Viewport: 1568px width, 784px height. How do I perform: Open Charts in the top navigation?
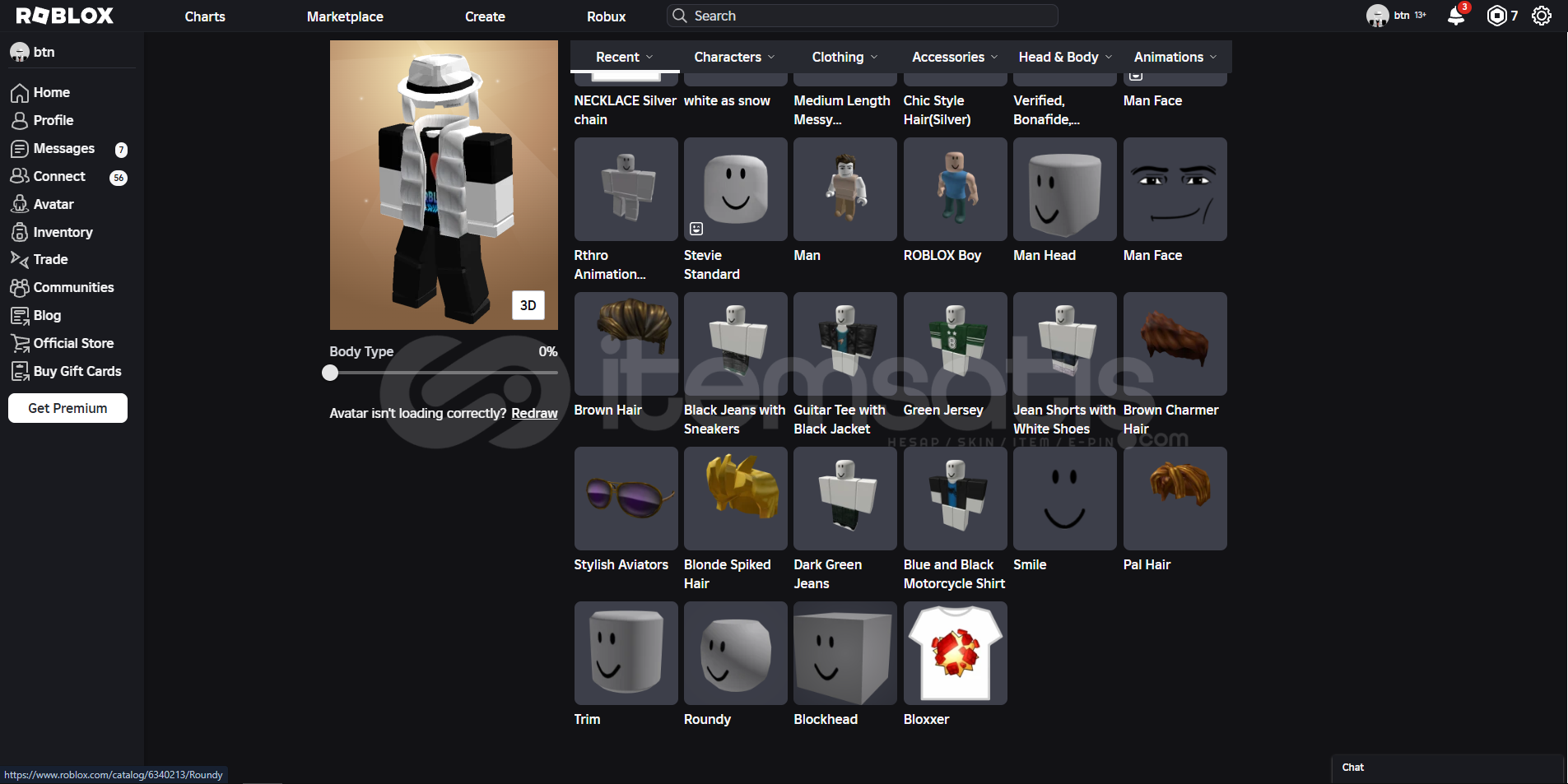tap(205, 16)
